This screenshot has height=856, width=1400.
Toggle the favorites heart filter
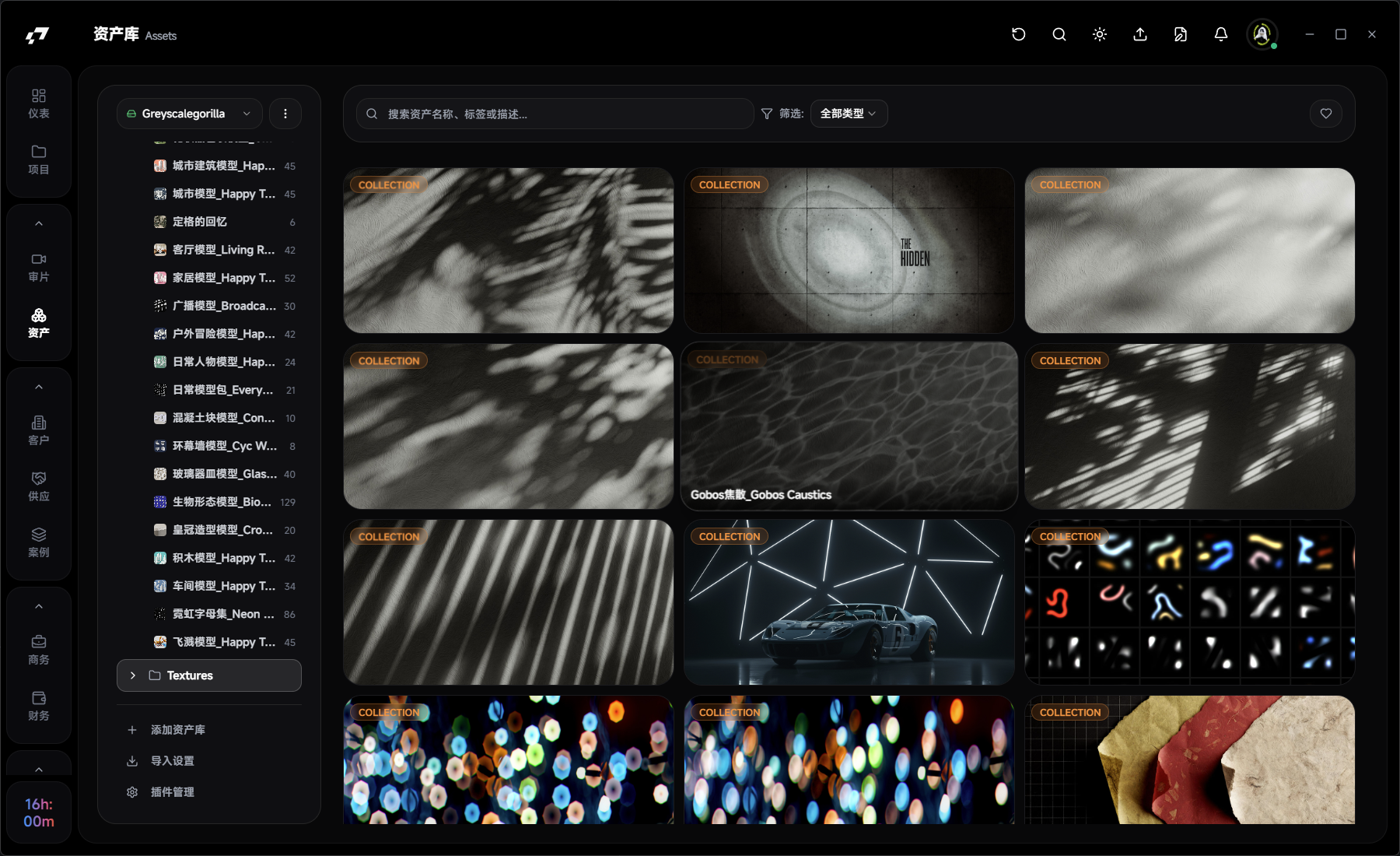point(1325,114)
